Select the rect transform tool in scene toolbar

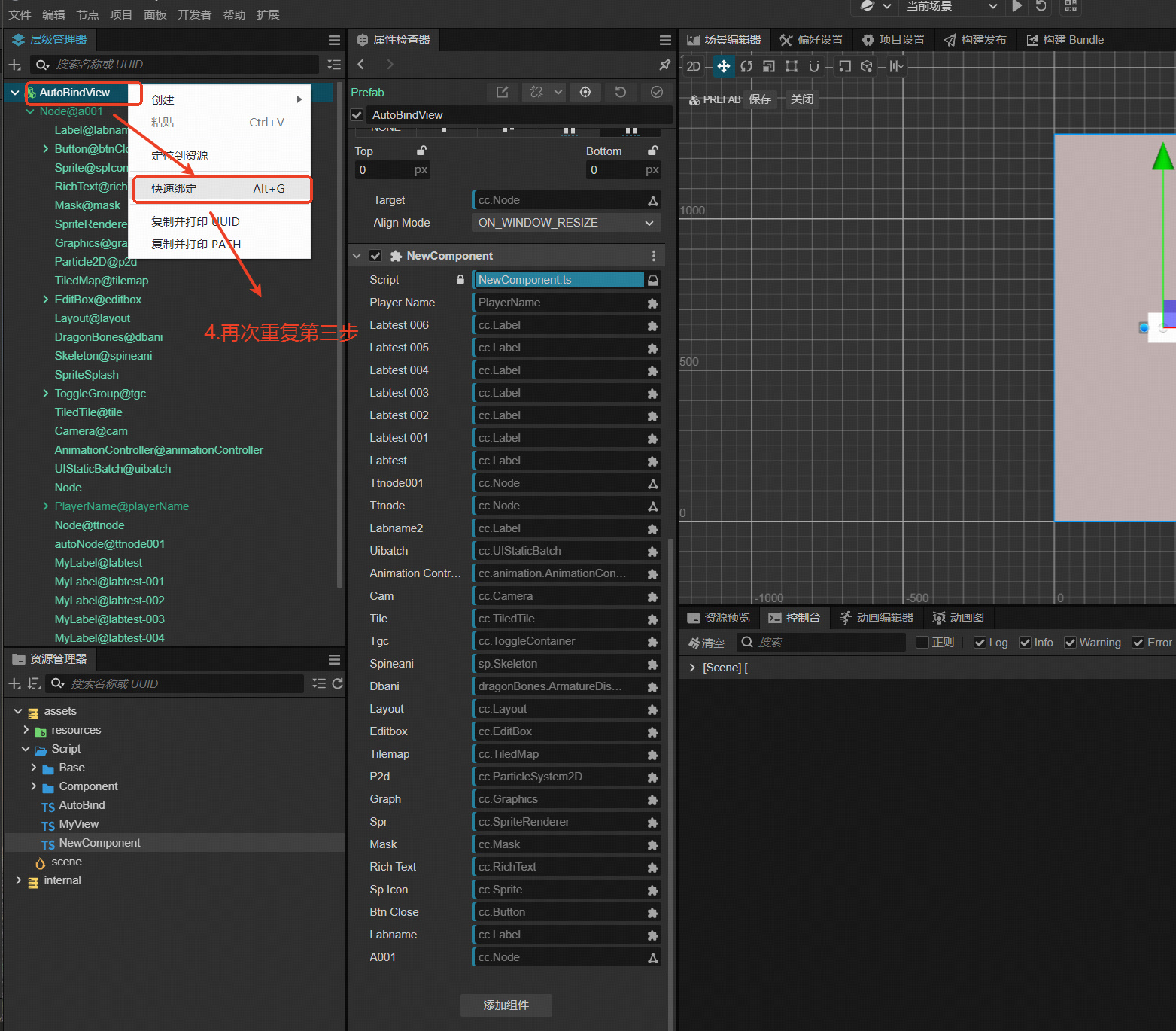pyautogui.click(x=791, y=66)
